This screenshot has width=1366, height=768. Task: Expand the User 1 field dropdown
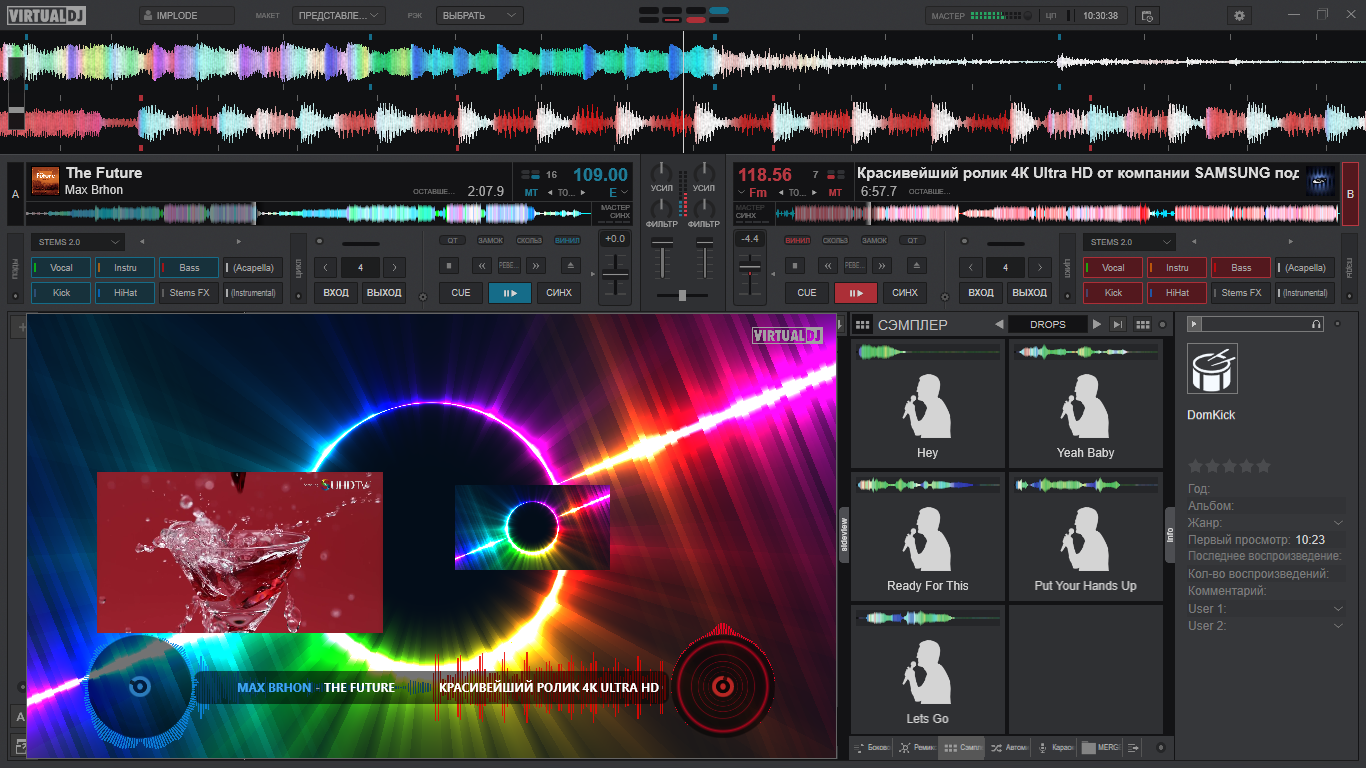[1338, 608]
